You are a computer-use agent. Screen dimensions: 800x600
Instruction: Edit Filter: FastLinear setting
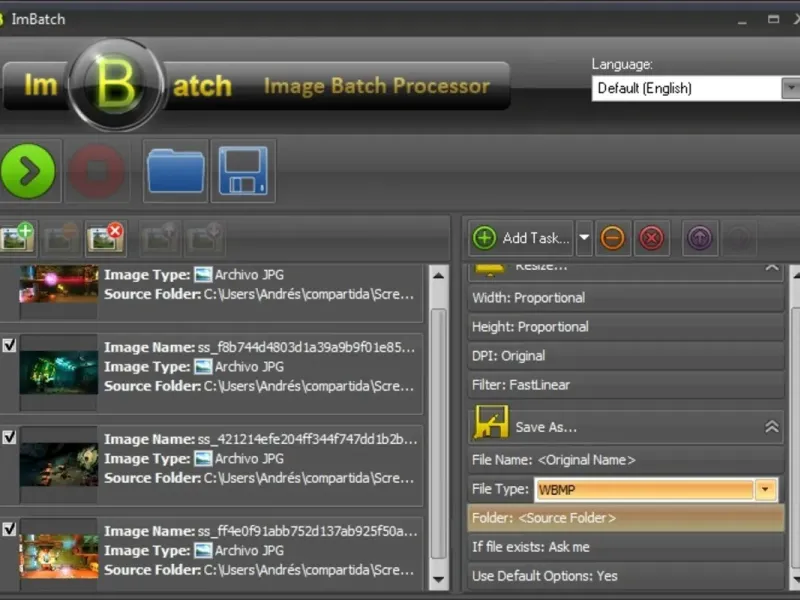coord(626,385)
